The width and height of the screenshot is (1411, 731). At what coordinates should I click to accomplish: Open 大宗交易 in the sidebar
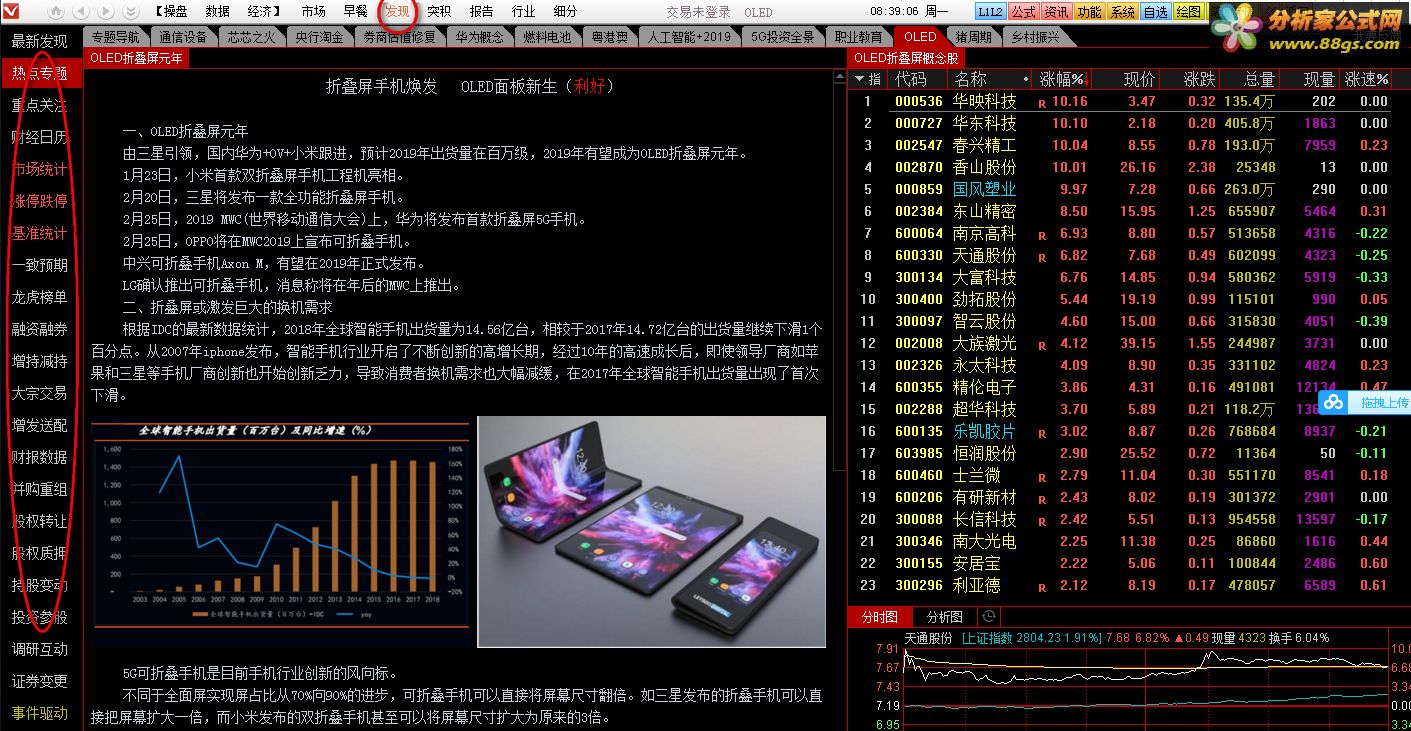tap(40, 393)
